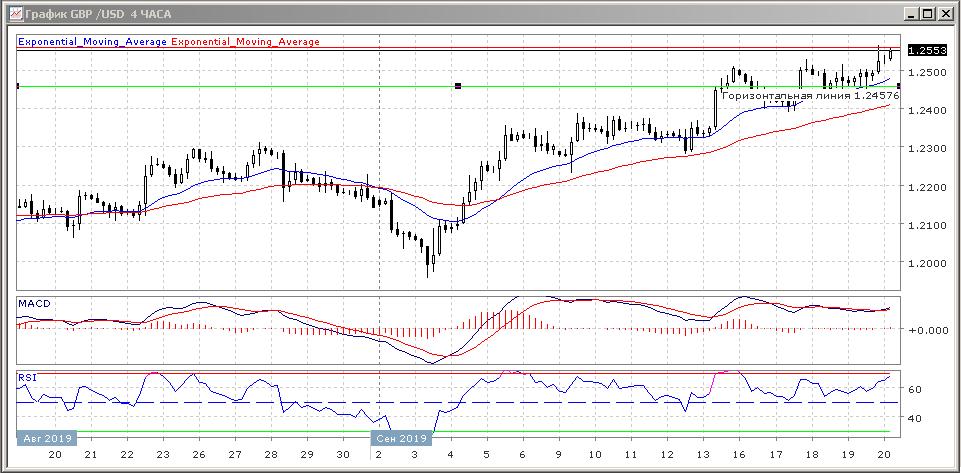This screenshot has height=473, width=961.
Task: Click the +0.000 MACD scale label
Action: point(926,329)
